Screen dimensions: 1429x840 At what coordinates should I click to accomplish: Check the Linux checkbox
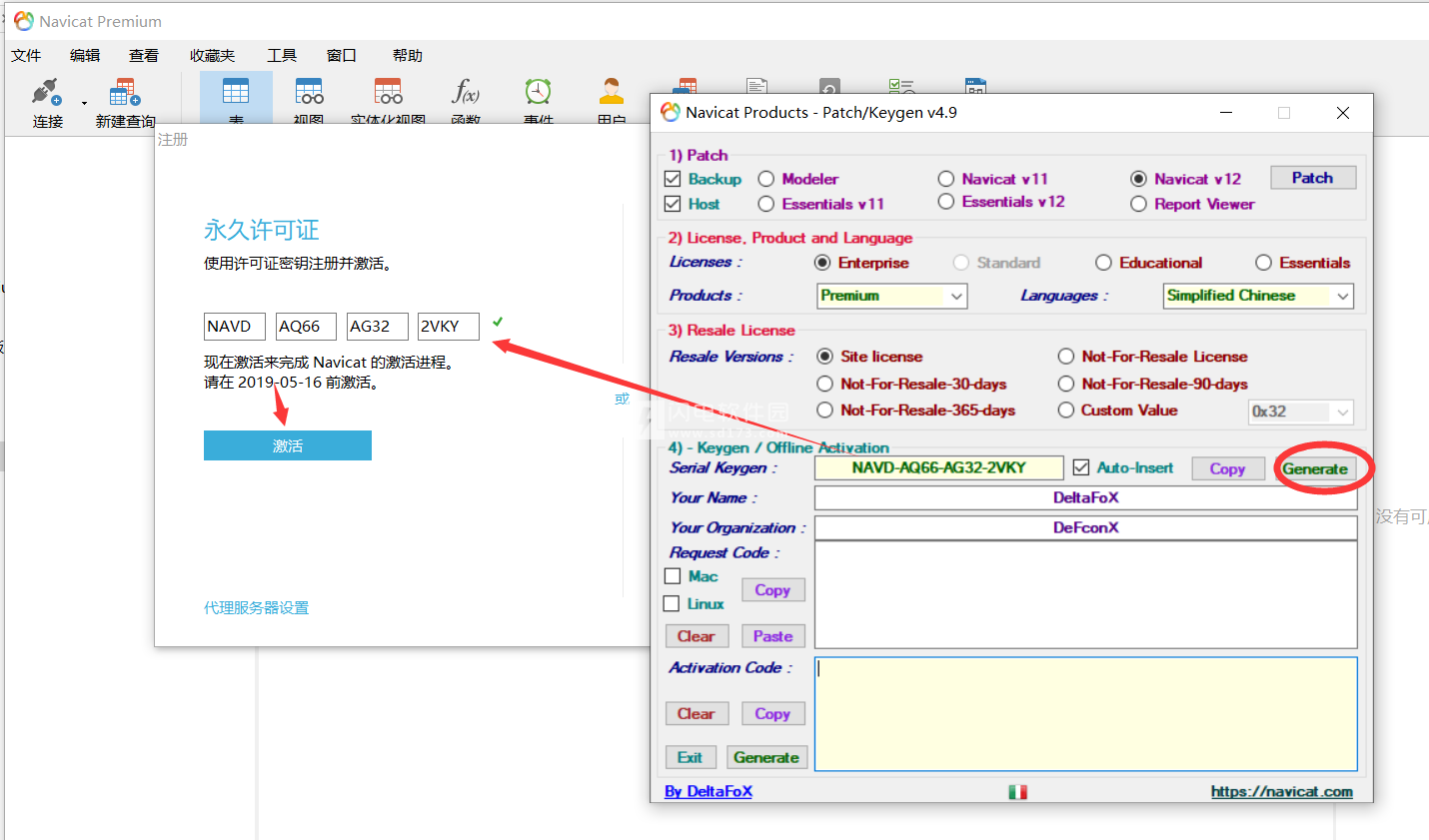pyautogui.click(x=672, y=603)
